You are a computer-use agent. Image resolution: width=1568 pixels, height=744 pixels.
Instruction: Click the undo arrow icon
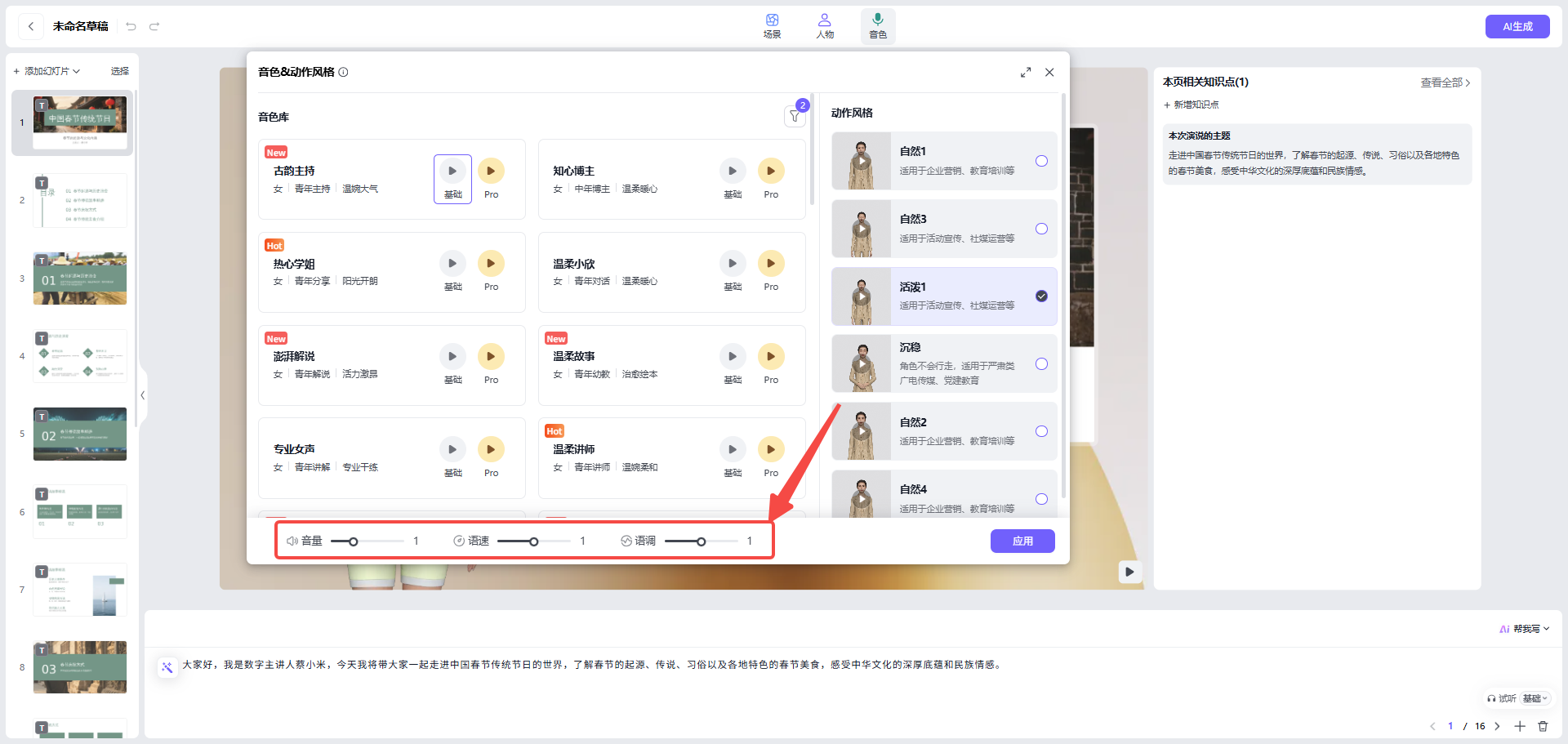(x=131, y=26)
